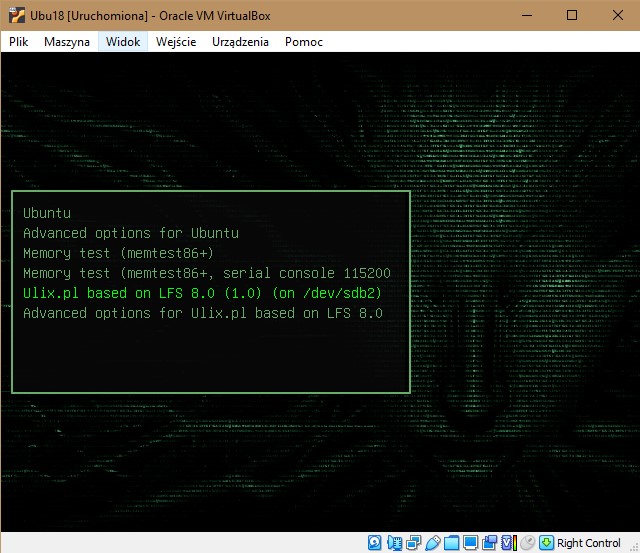
Task: Select the Ubuntu boot entry
Action: pos(47,213)
